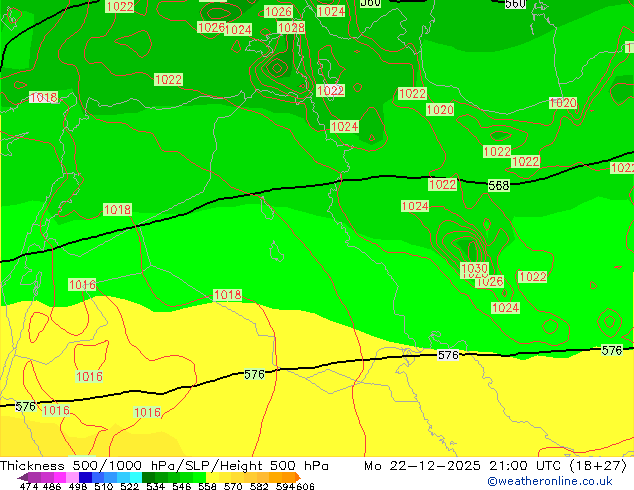Select the date 'Mo 22-12-2025 21:00 UTC (18+27)'
This screenshot has width=634, height=490.
(495, 466)
